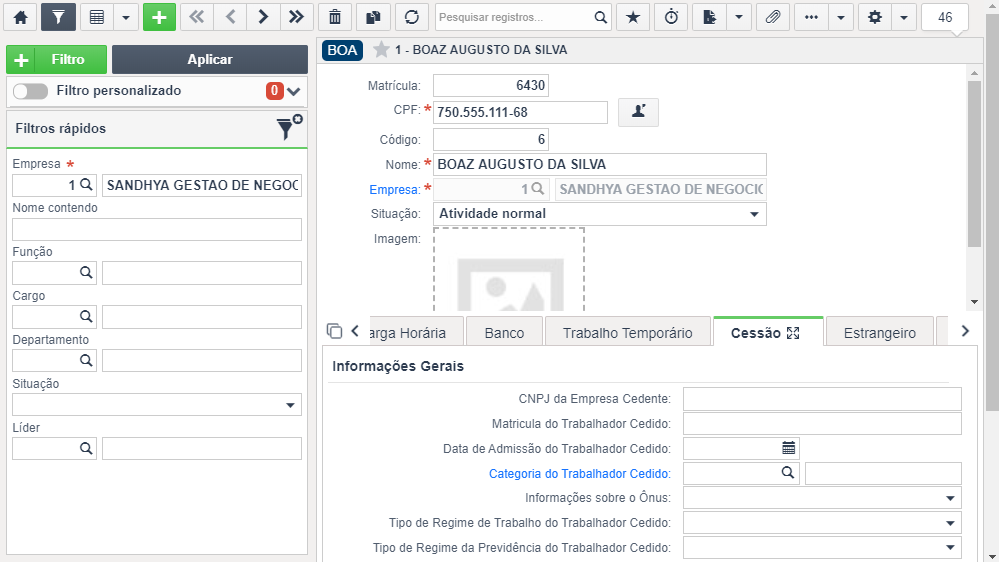
Task: Refresh the record data
Action: [x=412, y=17]
